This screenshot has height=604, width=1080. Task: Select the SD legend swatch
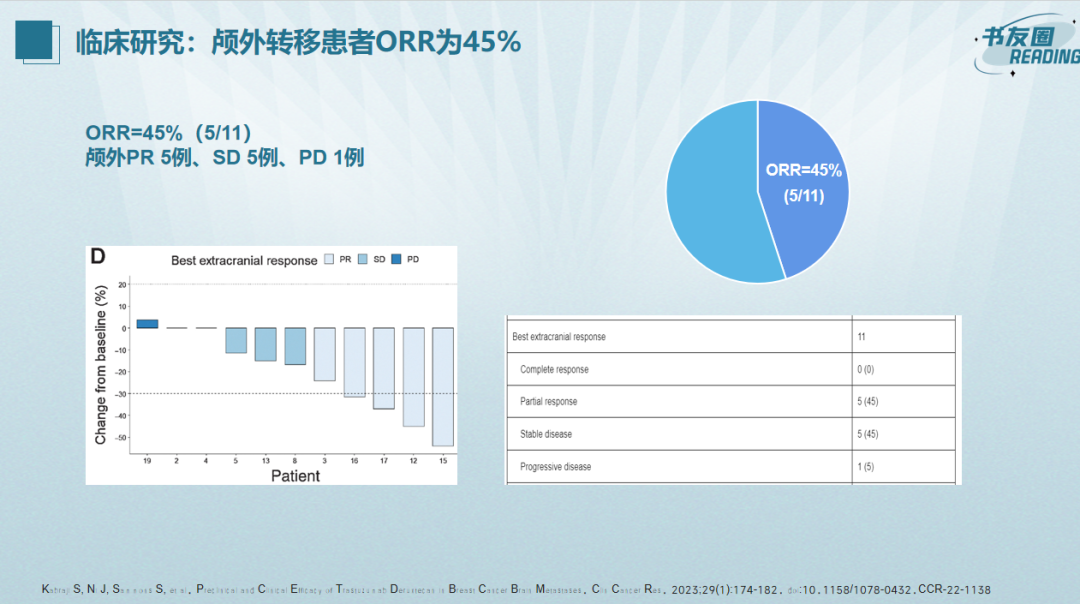pyautogui.click(x=363, y=260)
